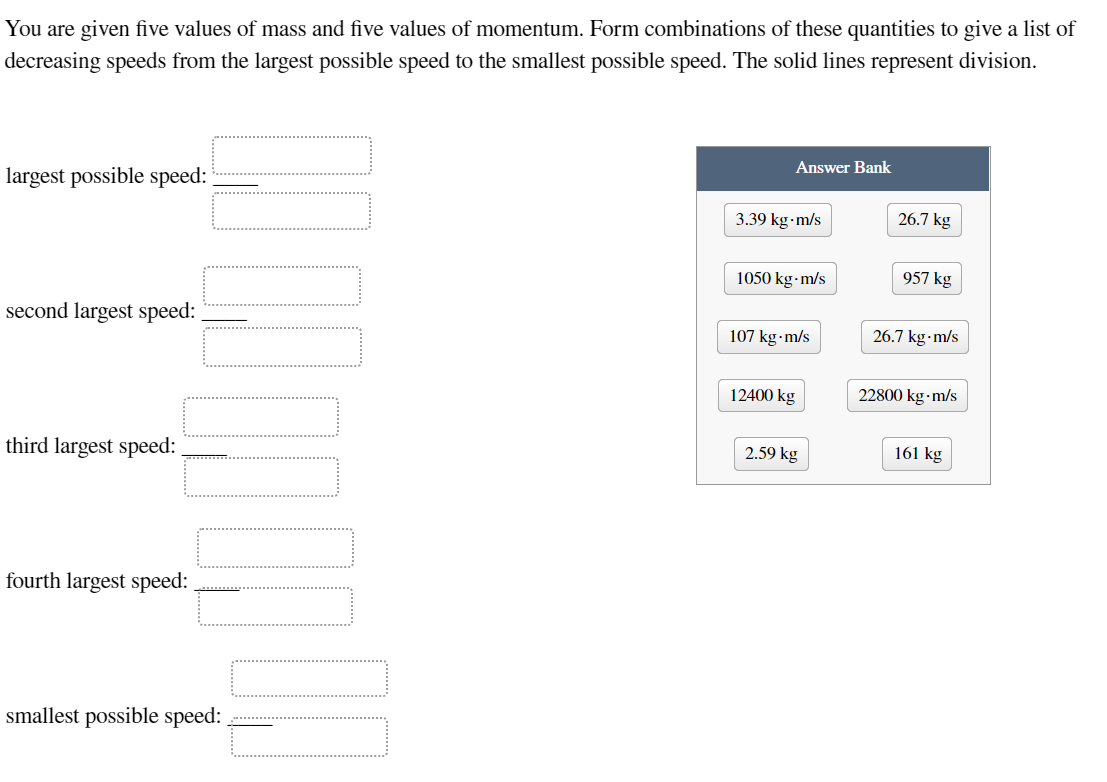Click the largest speed numerator box
This screenshot has height=782, width=1107.
coord(291,155)
